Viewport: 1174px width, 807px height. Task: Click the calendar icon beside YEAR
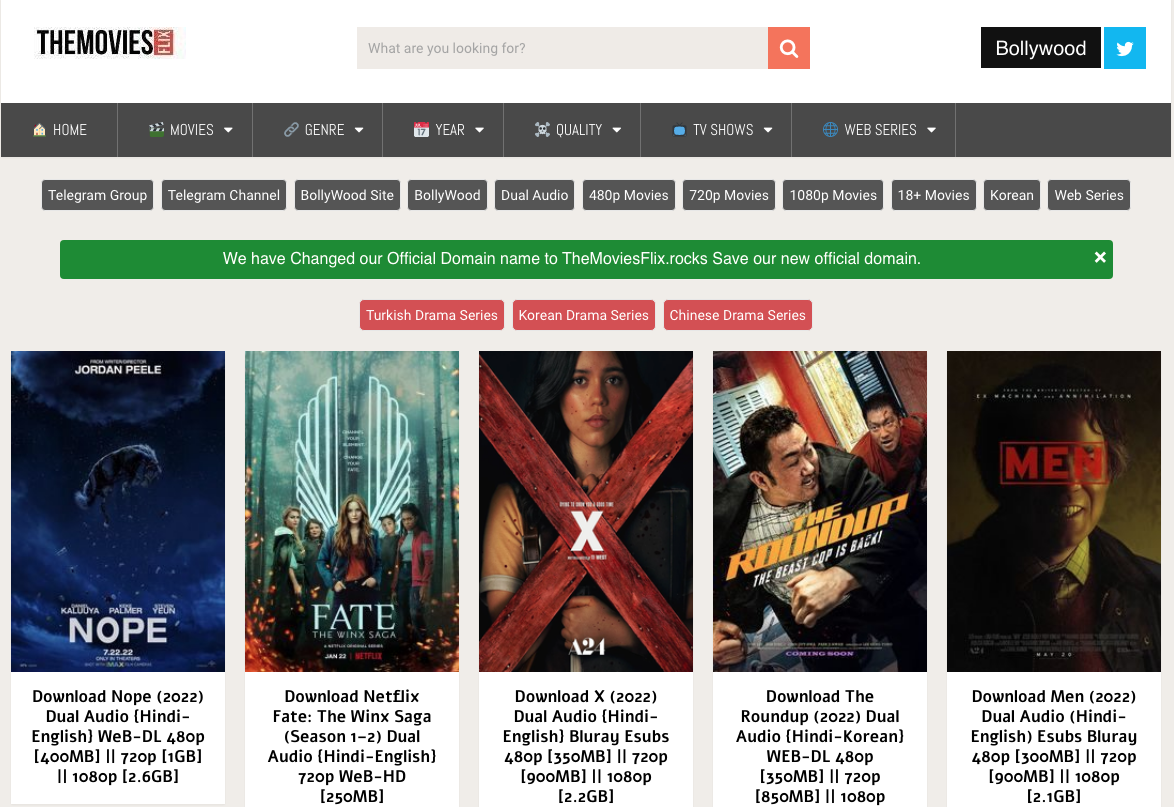pyautogui.click(x=421, y=130)
